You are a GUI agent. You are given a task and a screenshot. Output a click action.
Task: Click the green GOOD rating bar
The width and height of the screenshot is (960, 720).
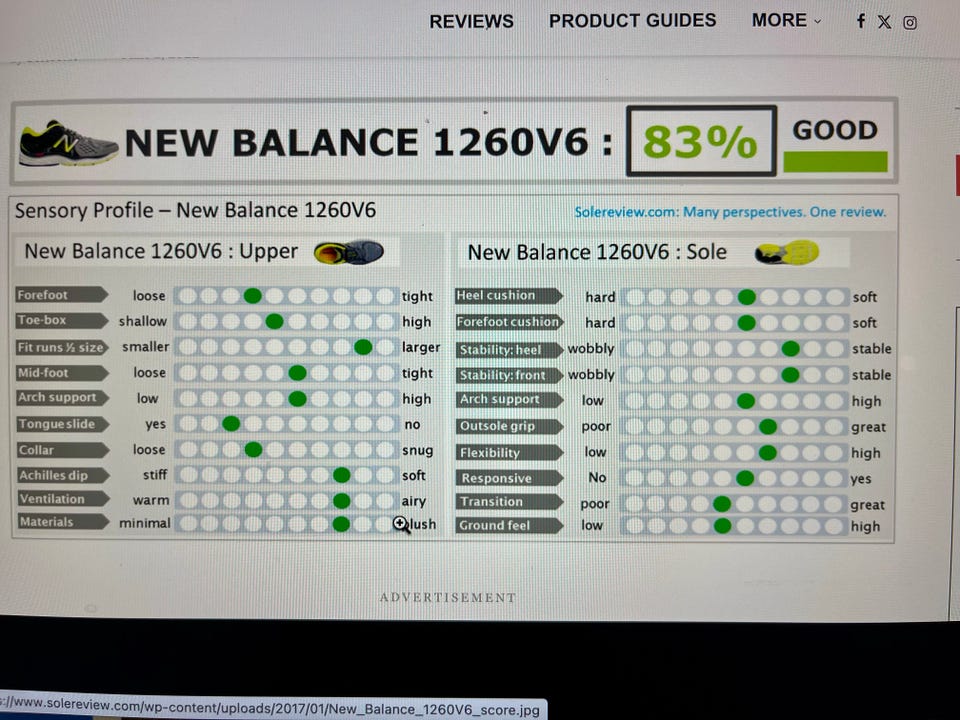point(835,162)
